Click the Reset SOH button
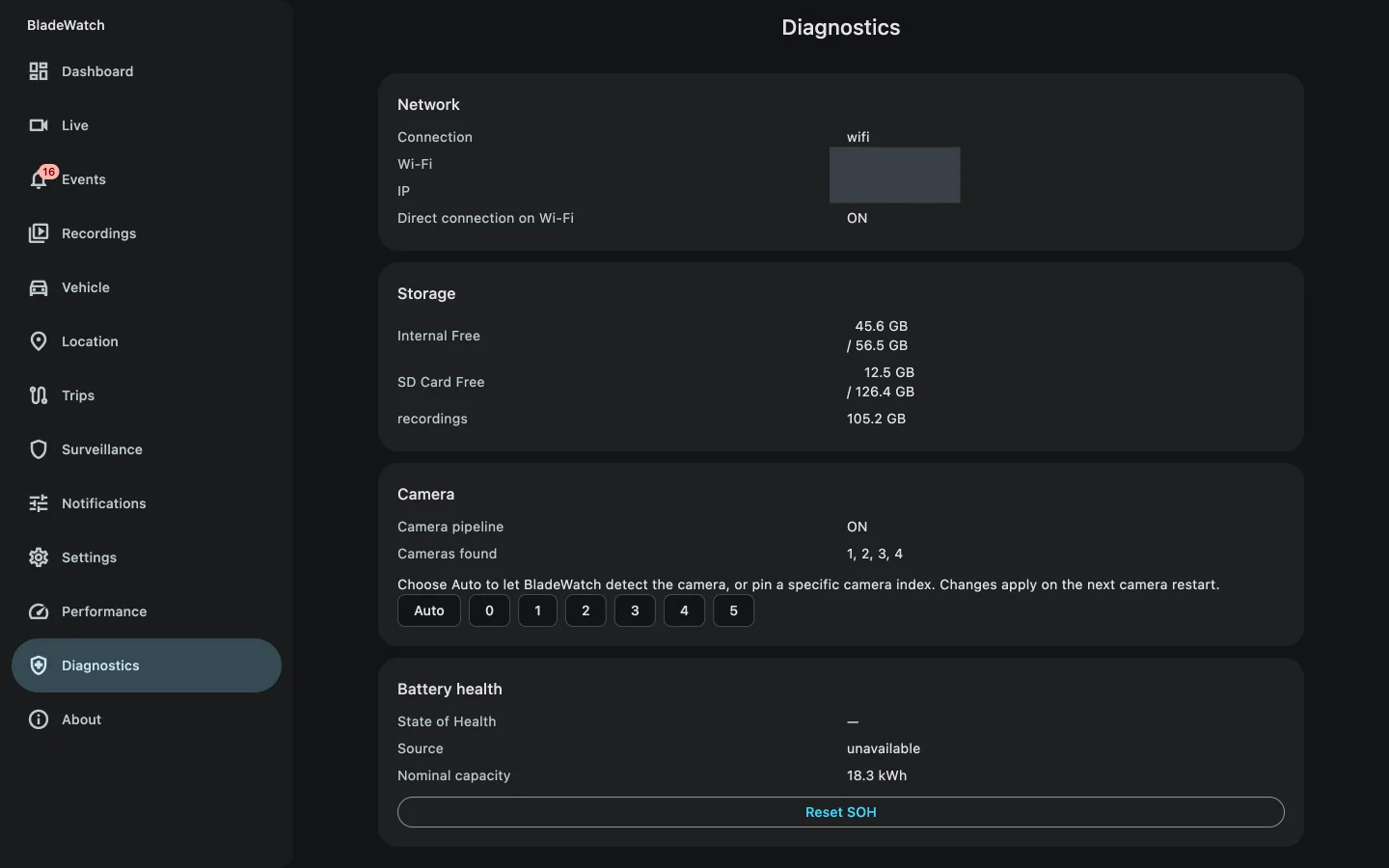Image resolution: width=1389 pixels, height=868 pixels. click(x=841, y=812)
